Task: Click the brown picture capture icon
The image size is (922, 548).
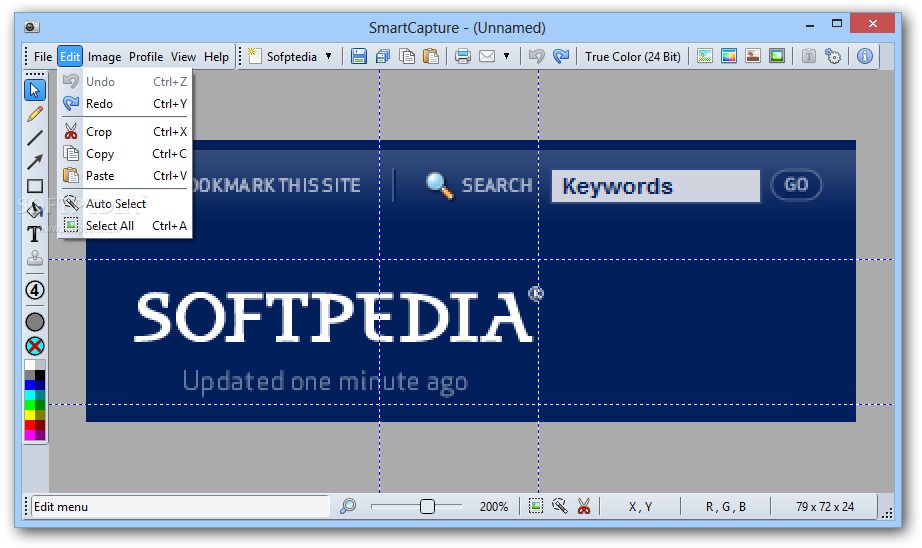Action: point(753,56)
